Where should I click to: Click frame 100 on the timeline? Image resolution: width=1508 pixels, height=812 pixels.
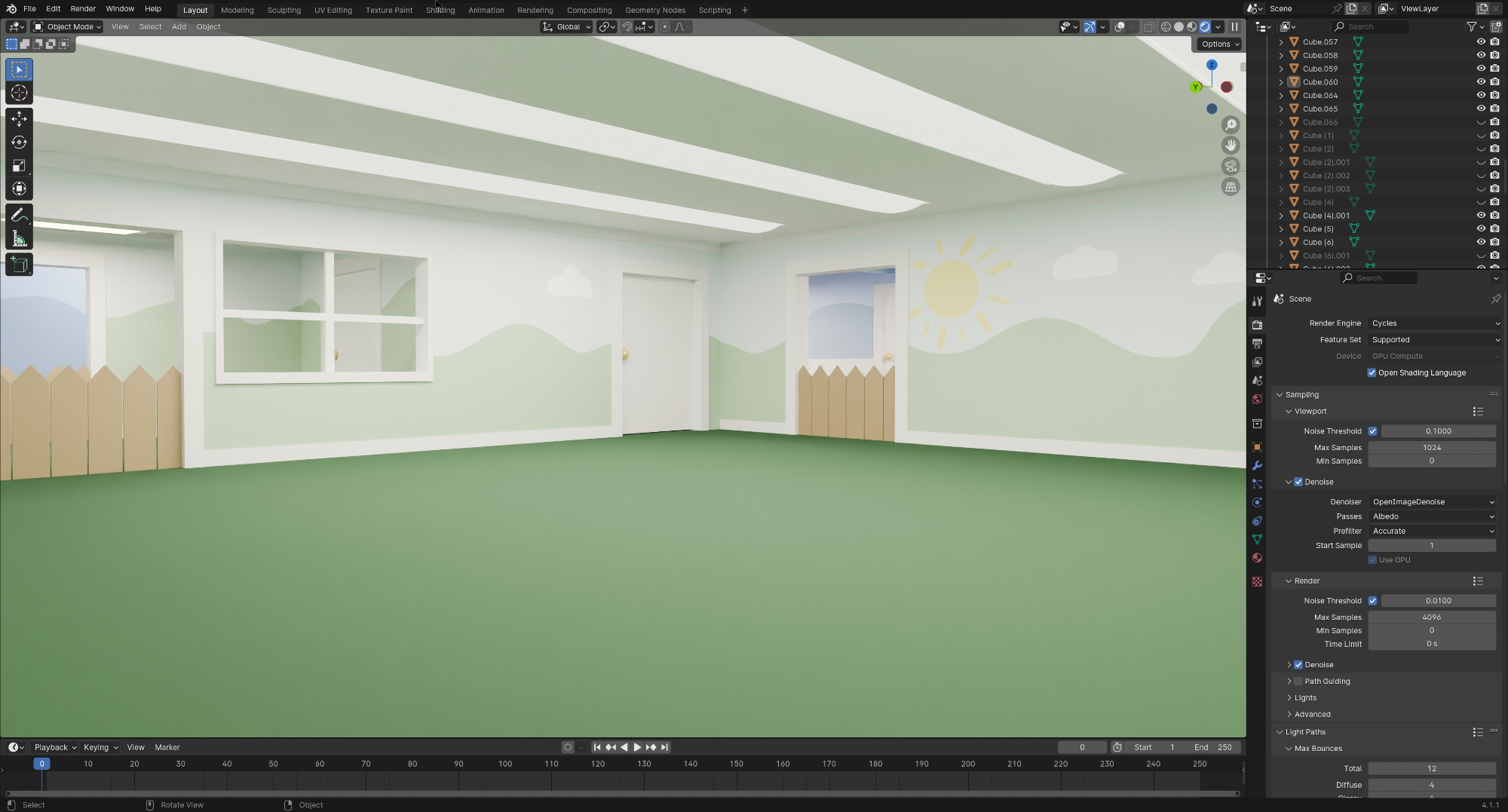coord(505,764)
